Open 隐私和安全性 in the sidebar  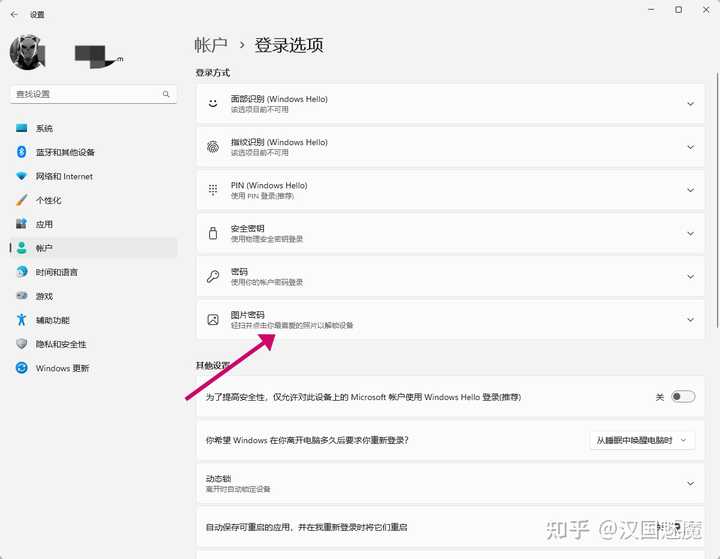point(93,344)
